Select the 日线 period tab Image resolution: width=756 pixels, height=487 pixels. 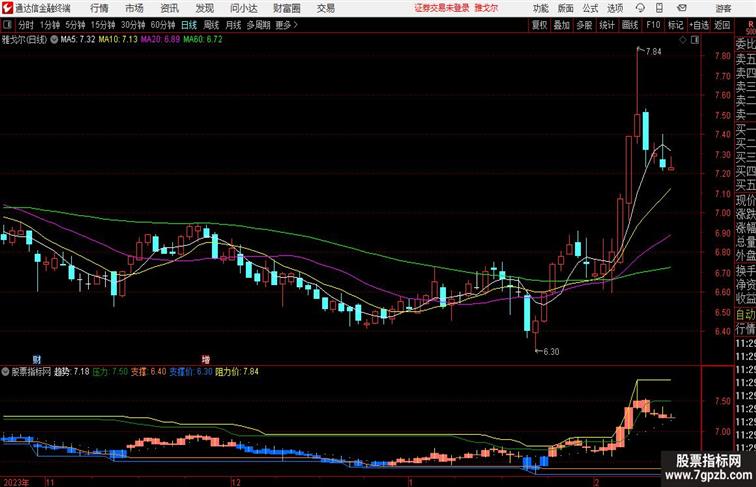coord(189,25)
